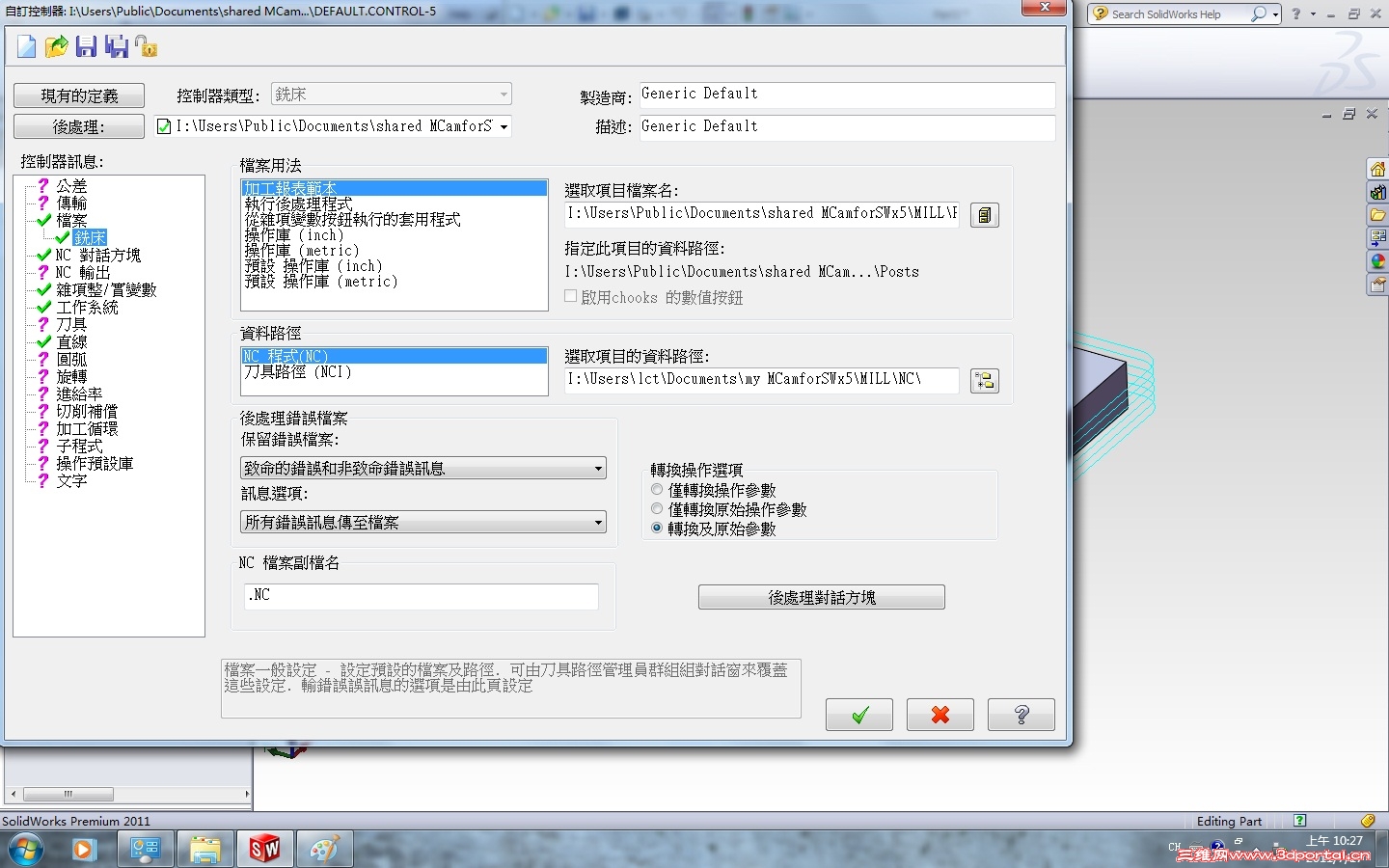Screen dimensions: 1389x868
Task: Open the media player taskbar icon
Action: 85,850
